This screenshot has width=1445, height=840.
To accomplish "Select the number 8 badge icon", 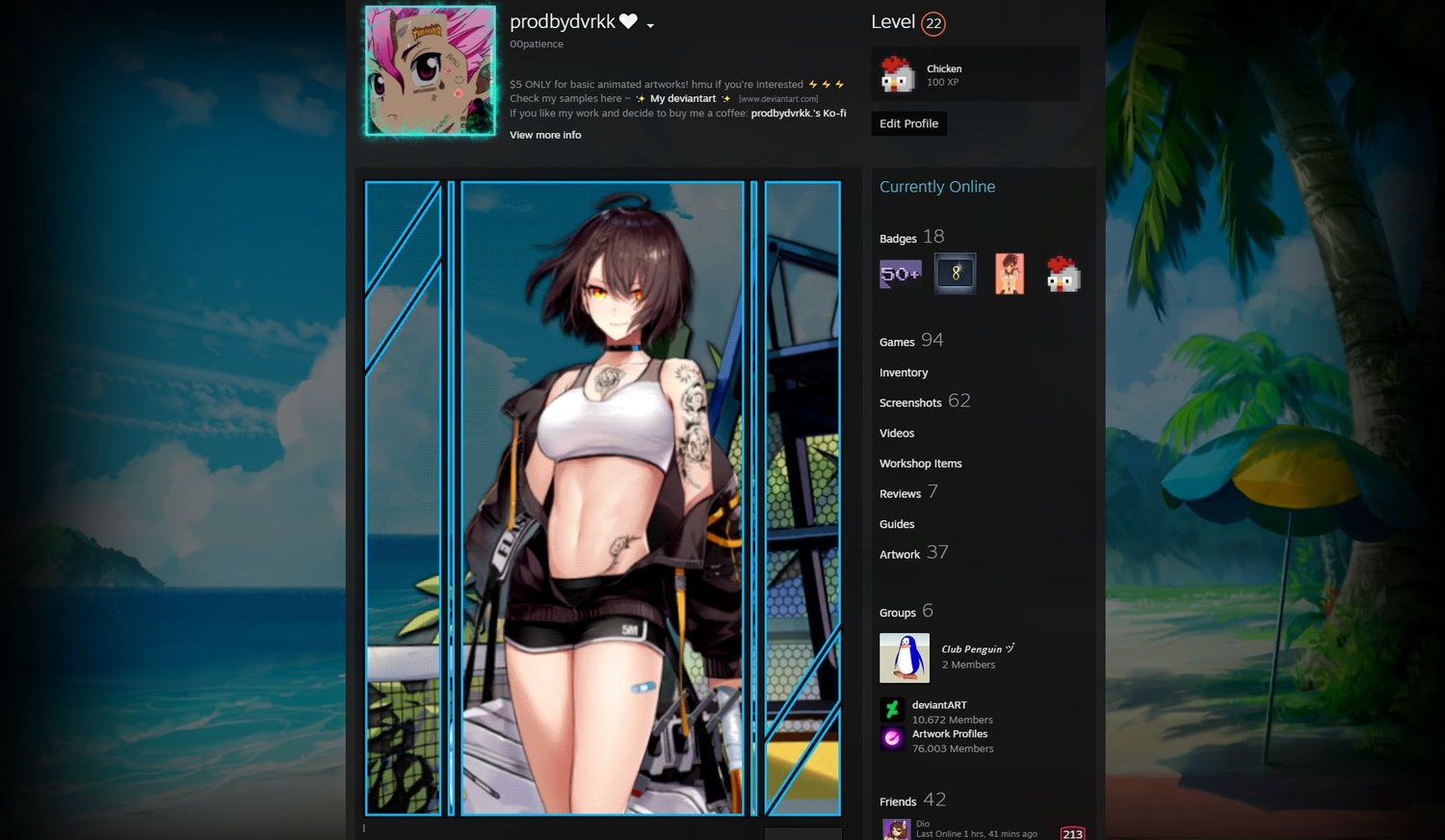I will (x=956, y=274).
